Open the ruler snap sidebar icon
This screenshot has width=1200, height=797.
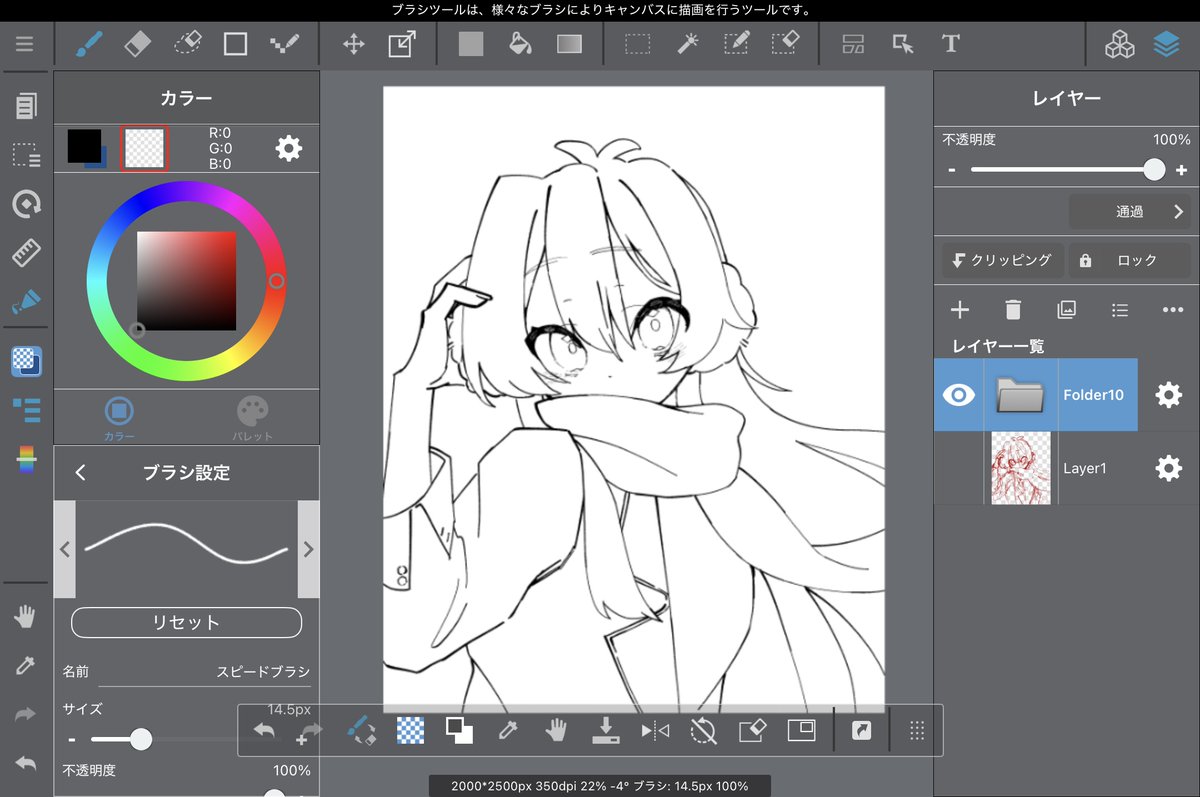[26, 253]
